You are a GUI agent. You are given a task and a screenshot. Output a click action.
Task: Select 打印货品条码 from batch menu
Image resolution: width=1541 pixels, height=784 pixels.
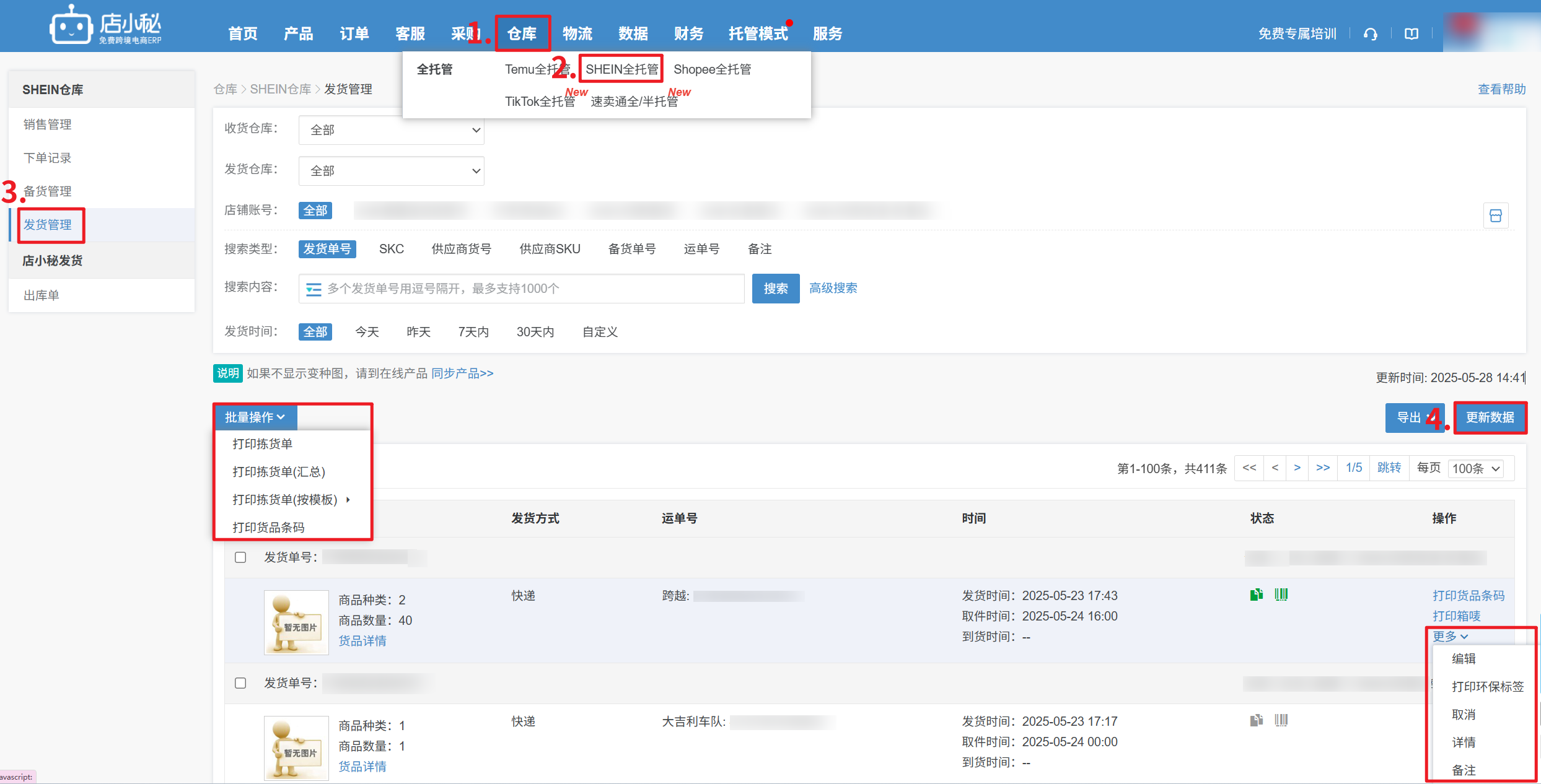click(268, 527)
